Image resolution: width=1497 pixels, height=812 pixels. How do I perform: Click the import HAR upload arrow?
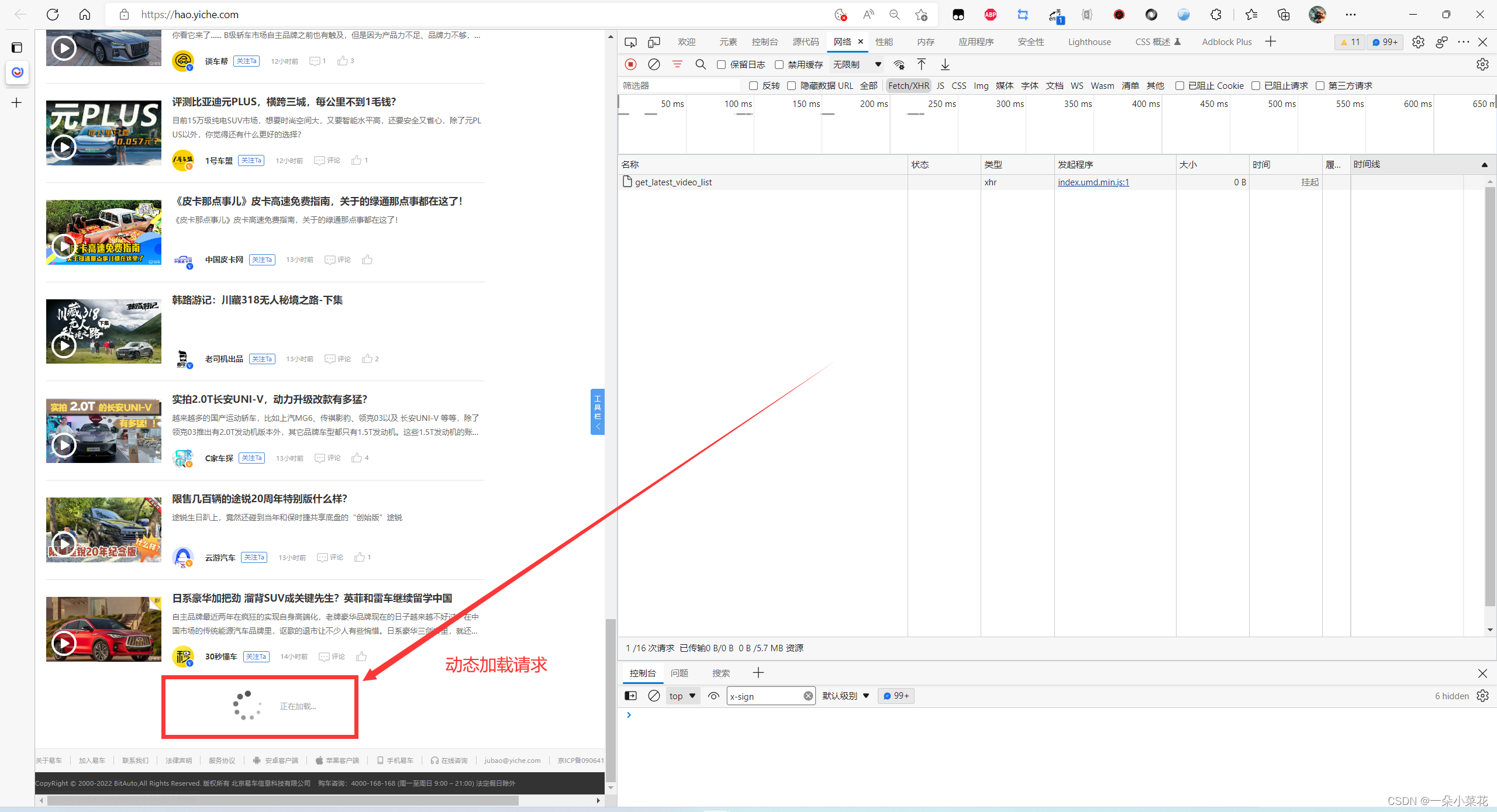pyautogui.click(x=922, y=64)
